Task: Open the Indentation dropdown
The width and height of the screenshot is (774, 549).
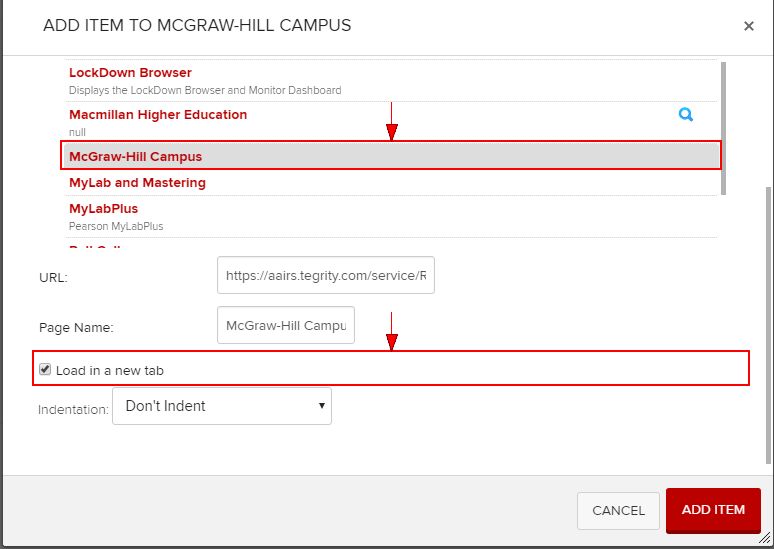Action: tap(222, 406)
